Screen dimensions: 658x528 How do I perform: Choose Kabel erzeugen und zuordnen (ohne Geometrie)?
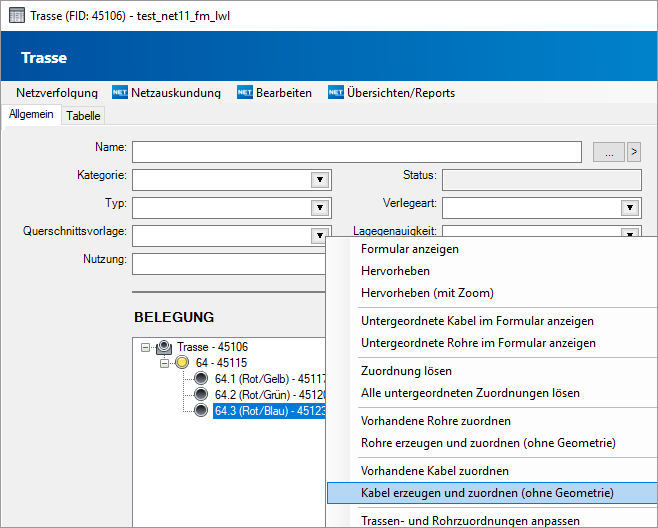[x=492, y=493]
